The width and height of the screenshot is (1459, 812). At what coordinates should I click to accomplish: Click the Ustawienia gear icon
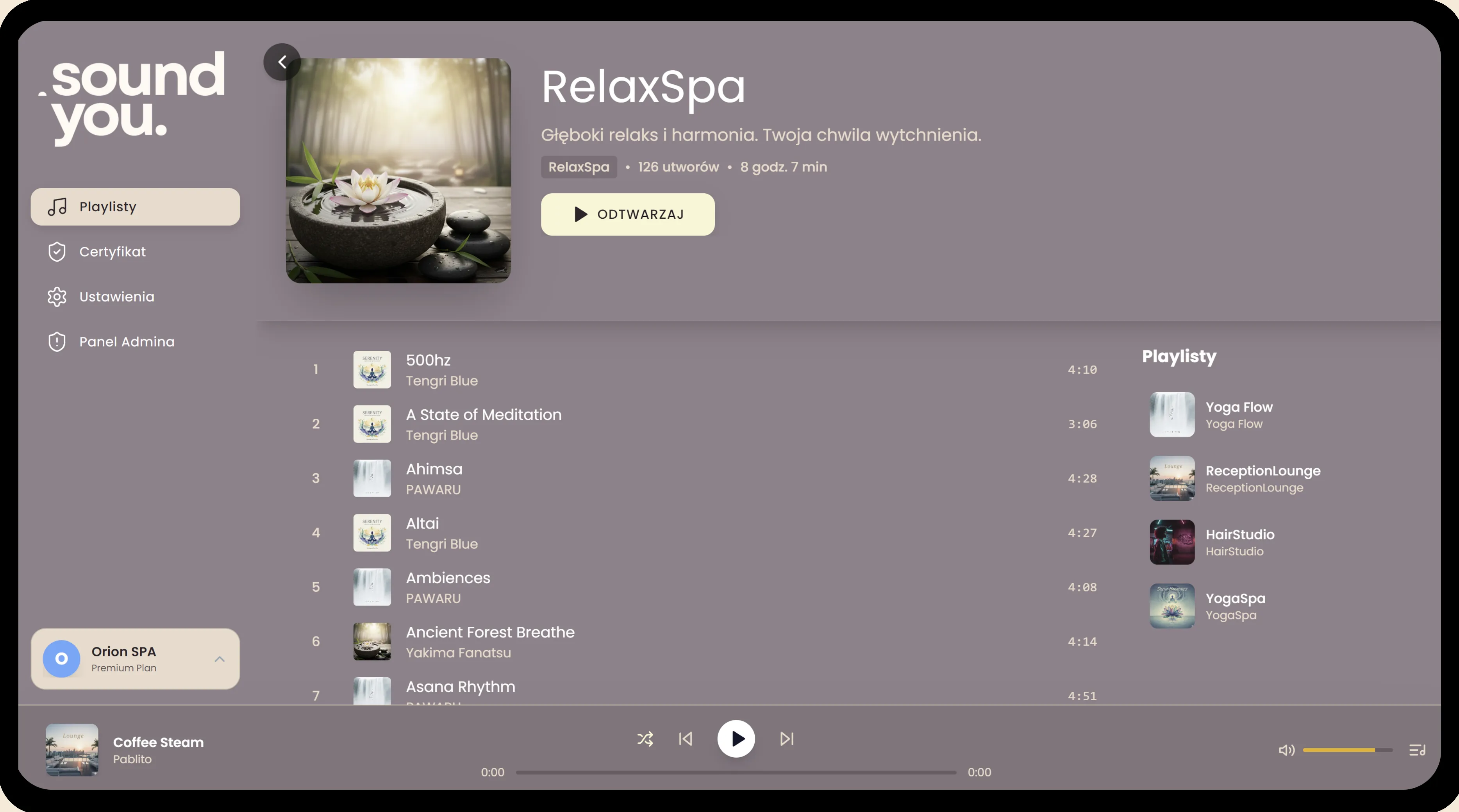(57, 297)
